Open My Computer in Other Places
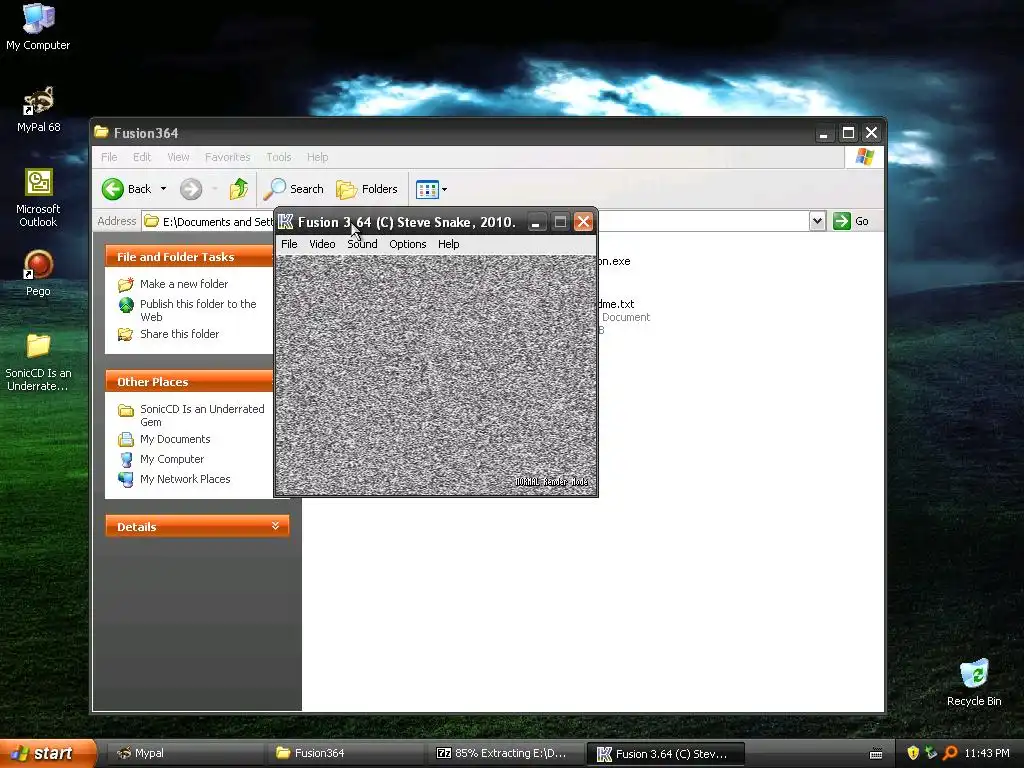Viewport: 1024px width, 768px height. [172, 459]
